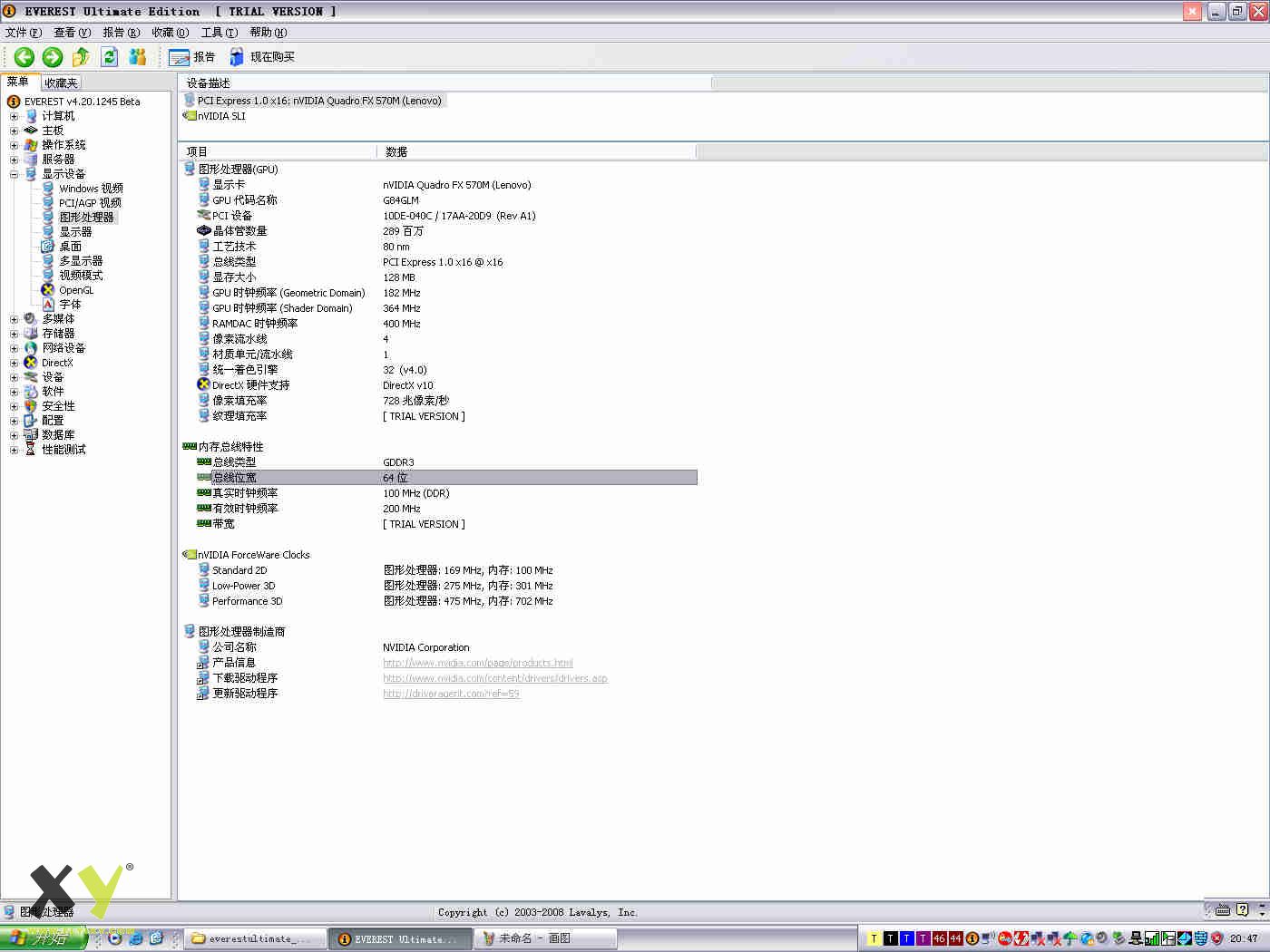Click the EVEREST v4.20.1245 Beta root icon
Image resolution: width=1270 pixels, height=952 pixels.
point(14,102)
